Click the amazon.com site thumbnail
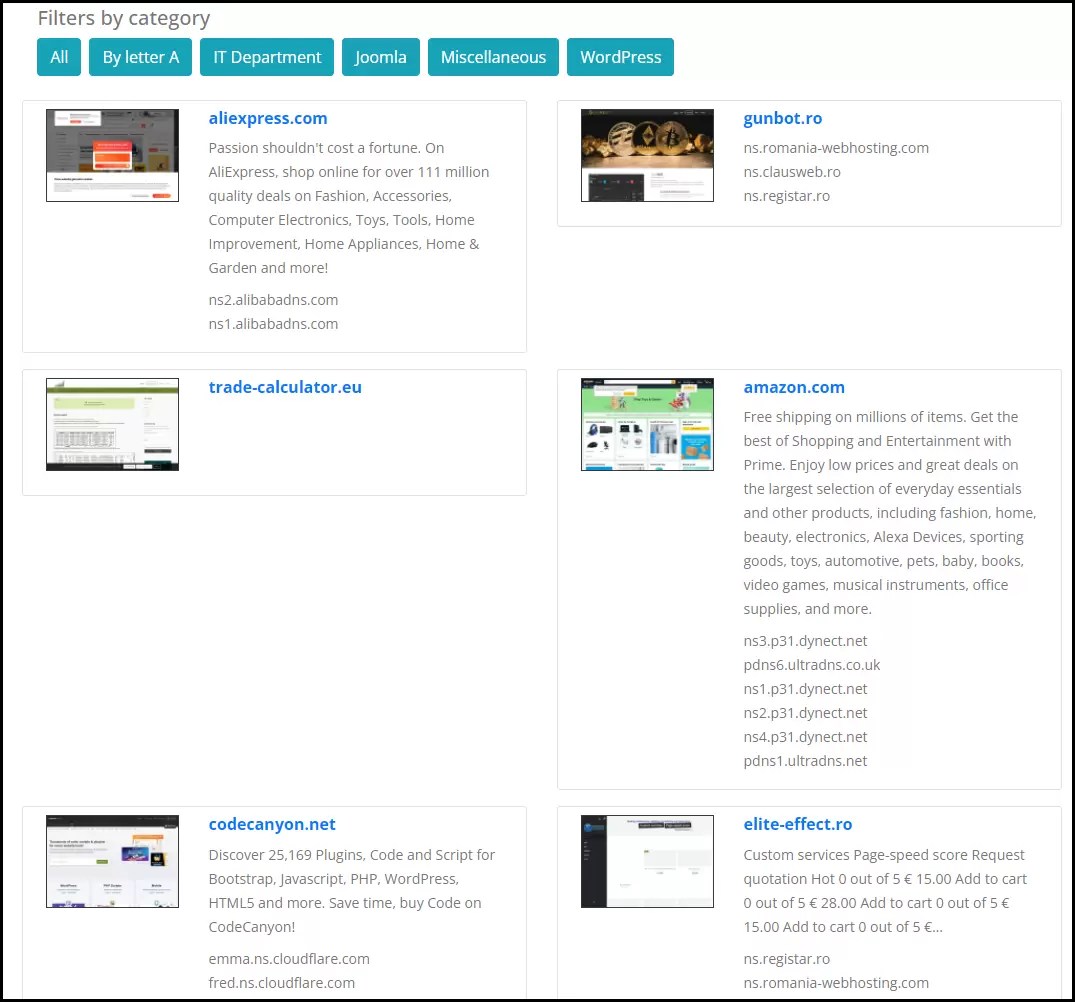 coord(647,424)
